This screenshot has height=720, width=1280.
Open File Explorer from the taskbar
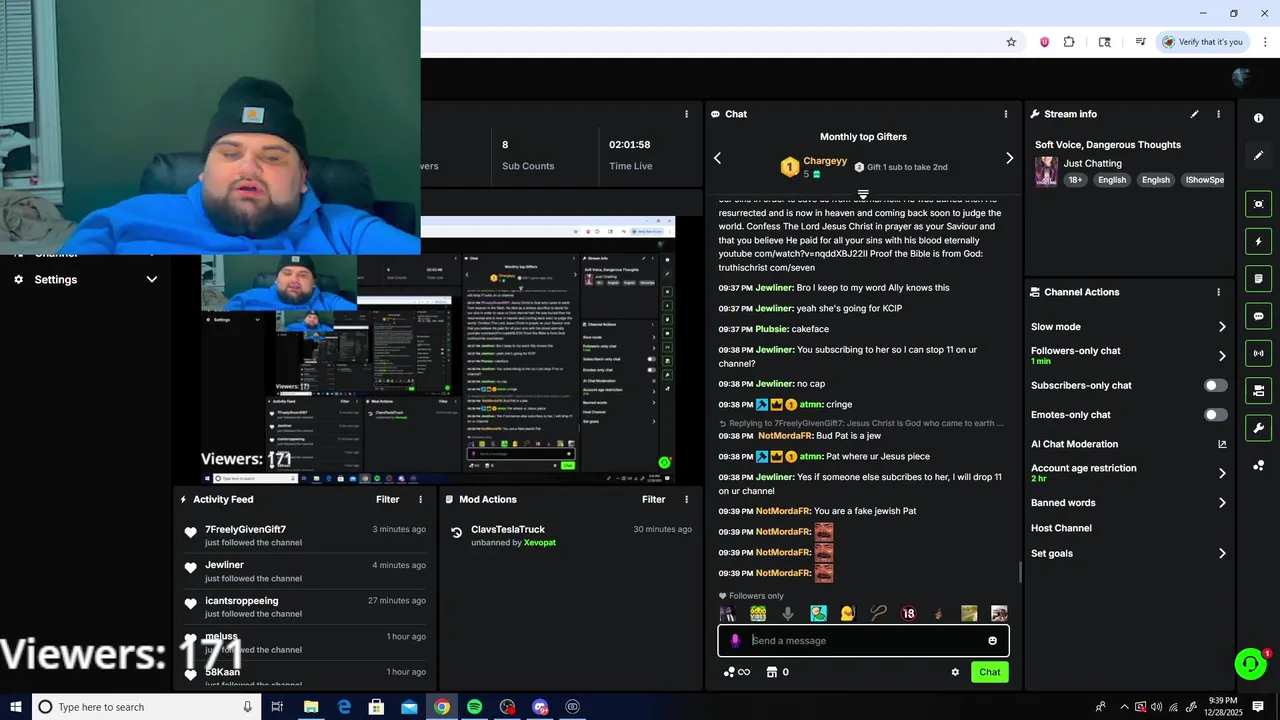(311, 707)
